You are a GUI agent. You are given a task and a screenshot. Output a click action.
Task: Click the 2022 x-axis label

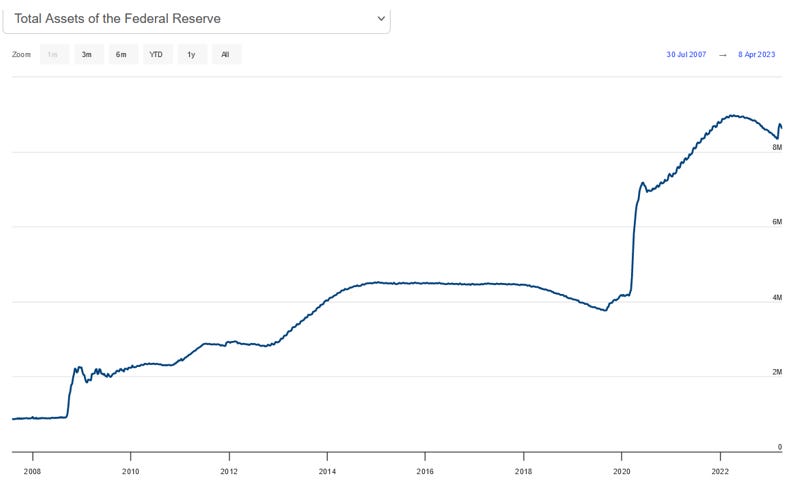(720, 471)
